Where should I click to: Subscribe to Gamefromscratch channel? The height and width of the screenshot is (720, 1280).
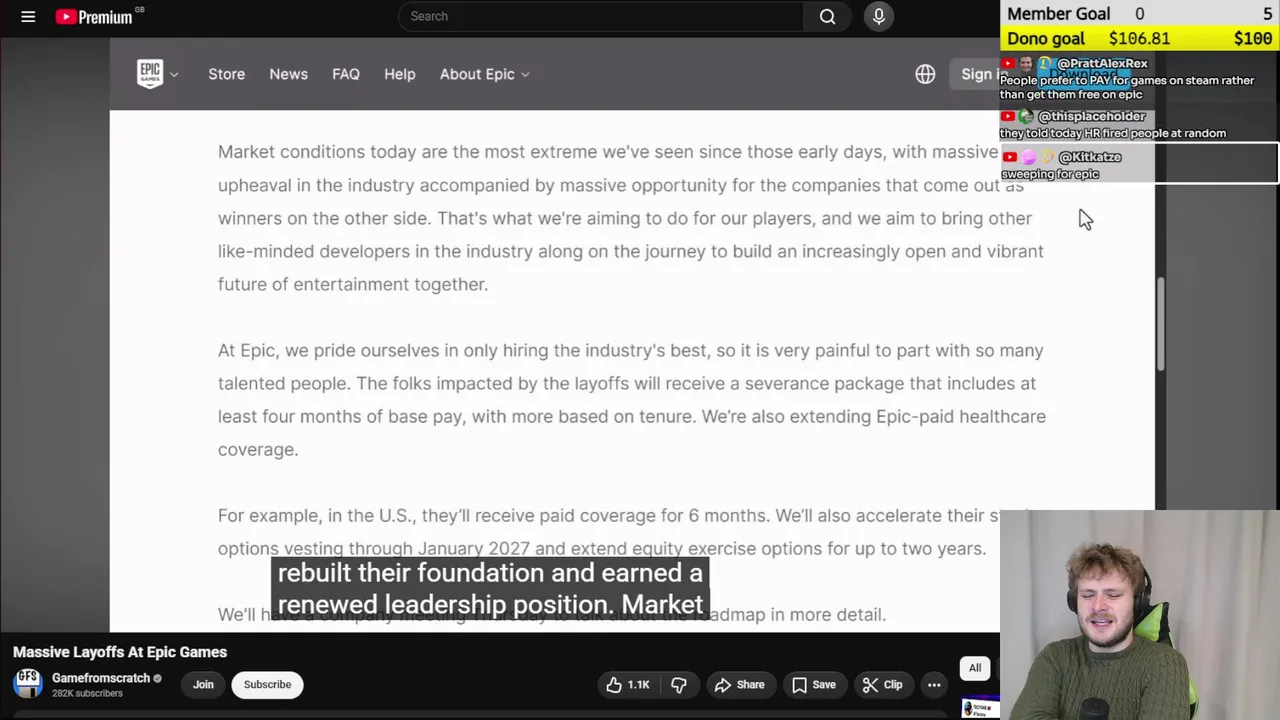(x=267, y=684)
